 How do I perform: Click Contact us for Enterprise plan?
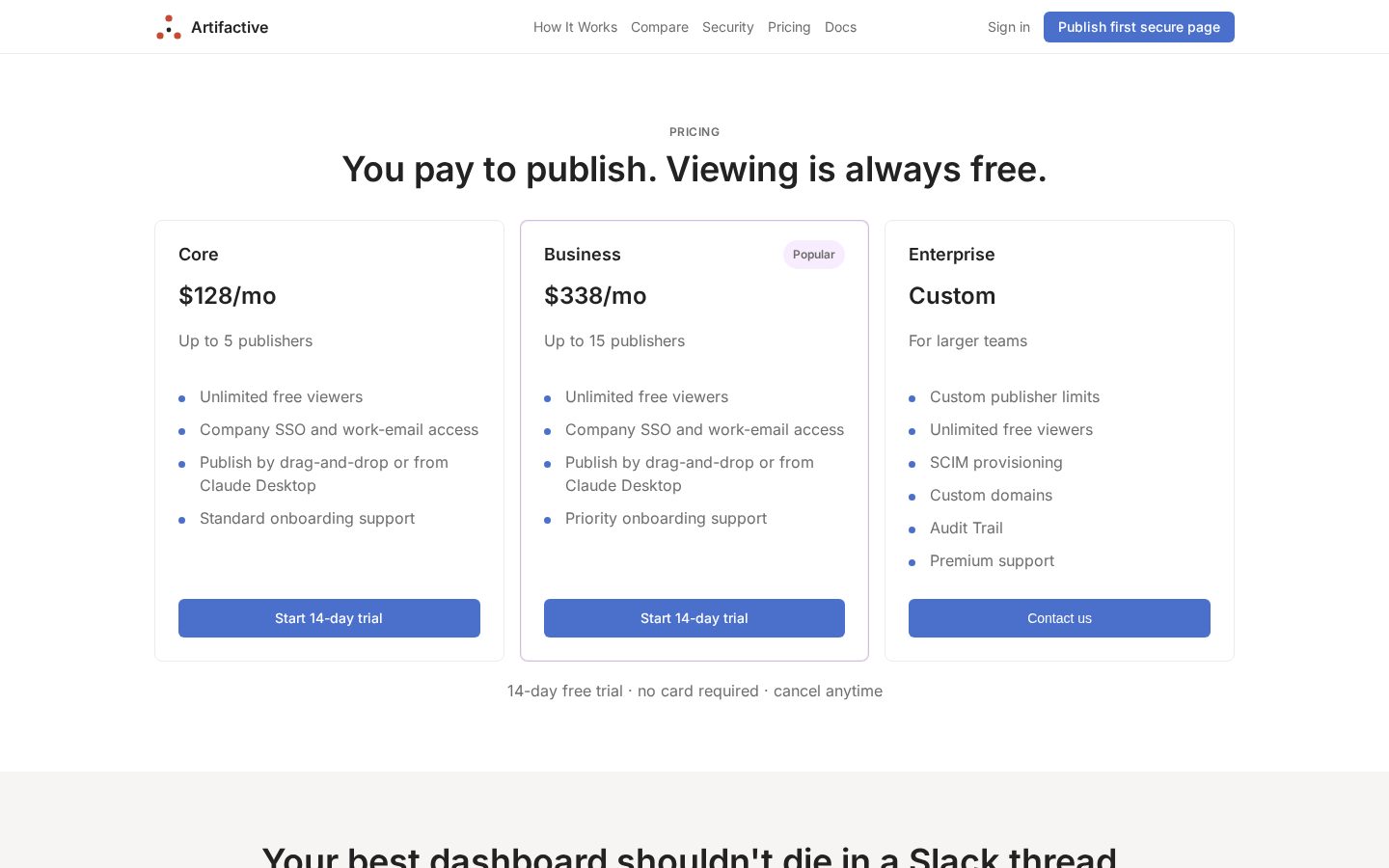[x=1059, y=618]
